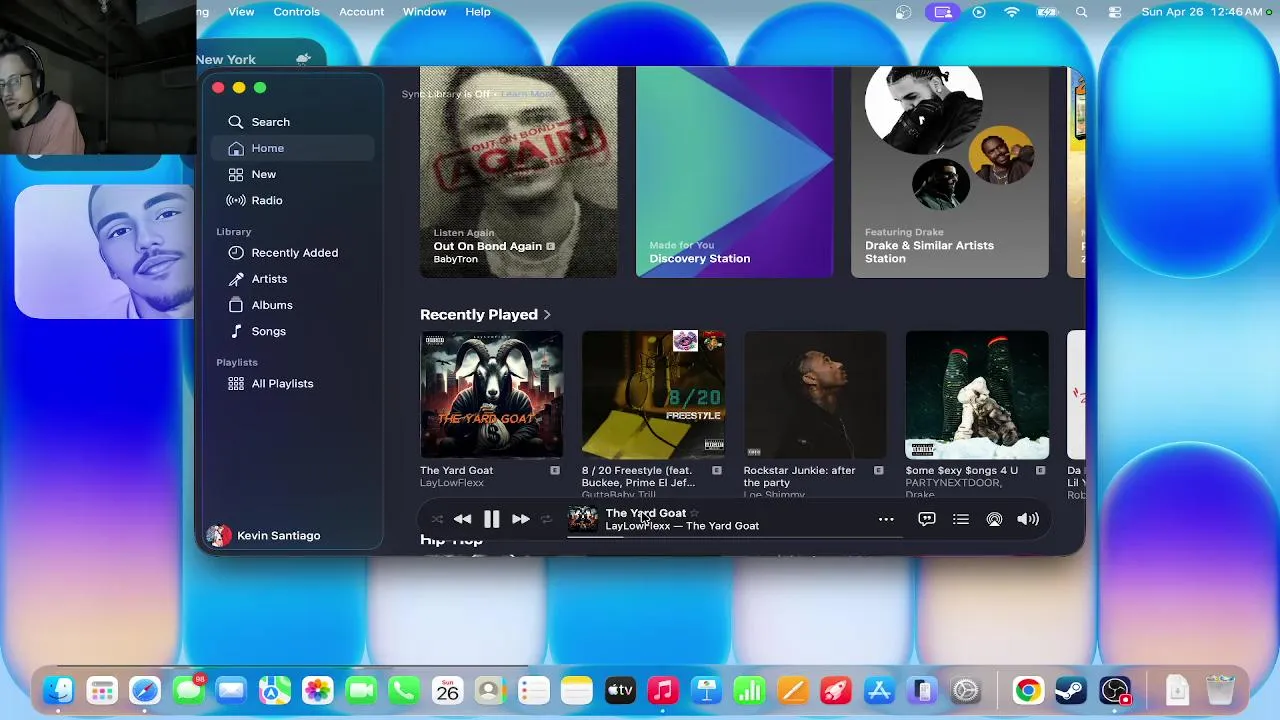Open Out On Bond Again card
The height and width of the screenshot is (720, 1280).
(518, 172)
